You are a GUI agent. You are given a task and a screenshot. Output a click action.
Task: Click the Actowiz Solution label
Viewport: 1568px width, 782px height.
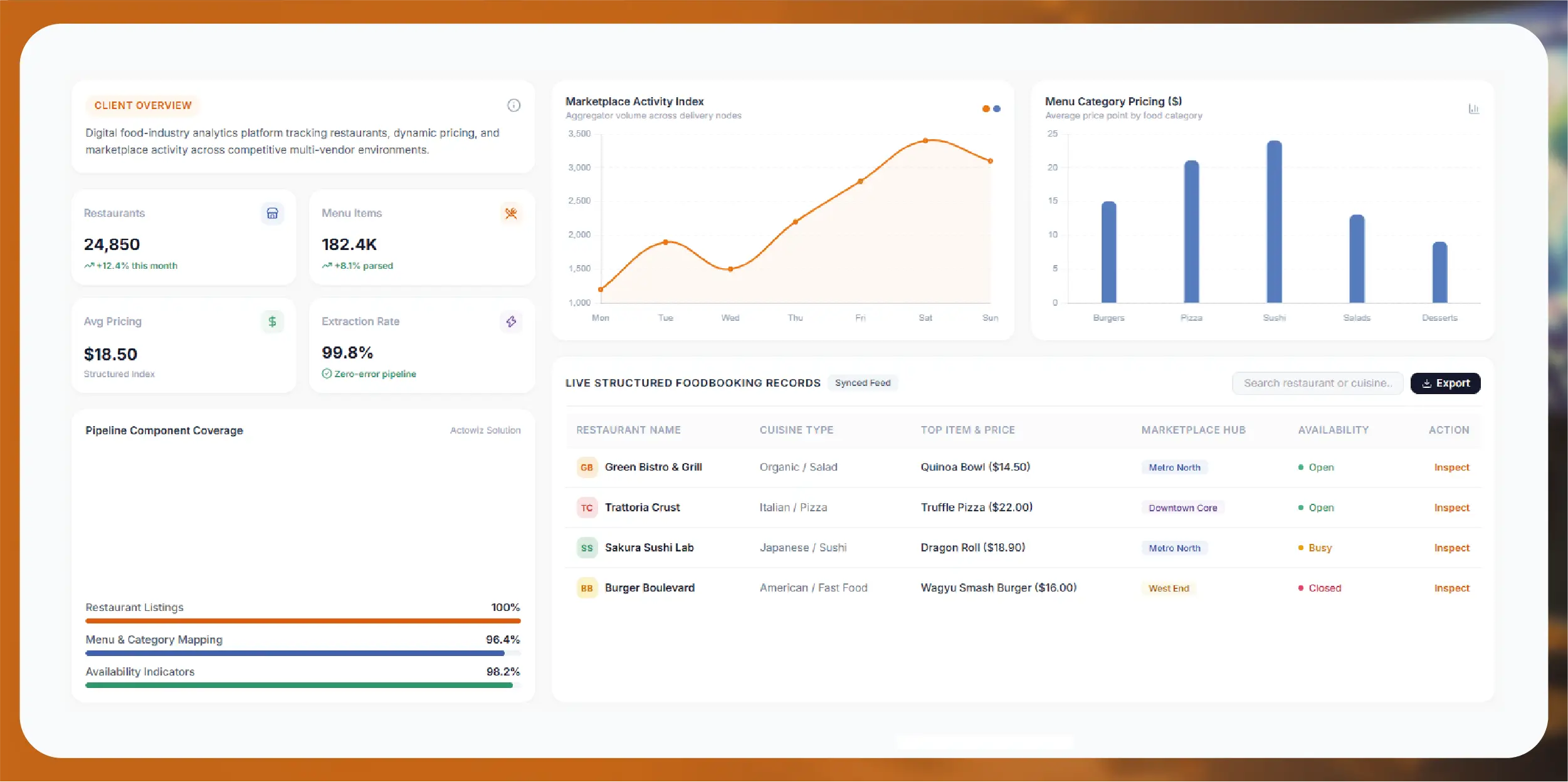click(485, 430)
